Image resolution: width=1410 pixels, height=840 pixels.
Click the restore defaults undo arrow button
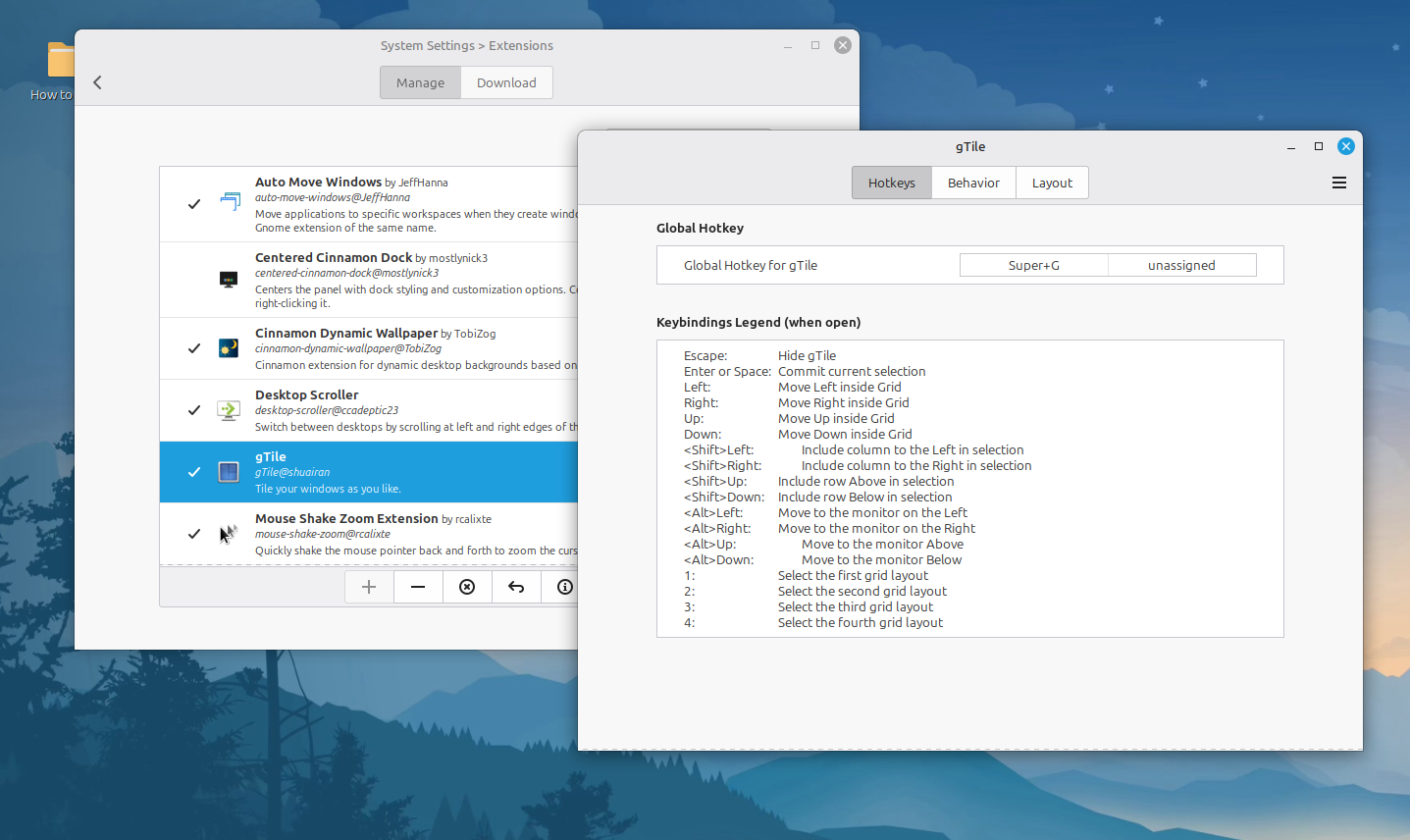[516, 587]
